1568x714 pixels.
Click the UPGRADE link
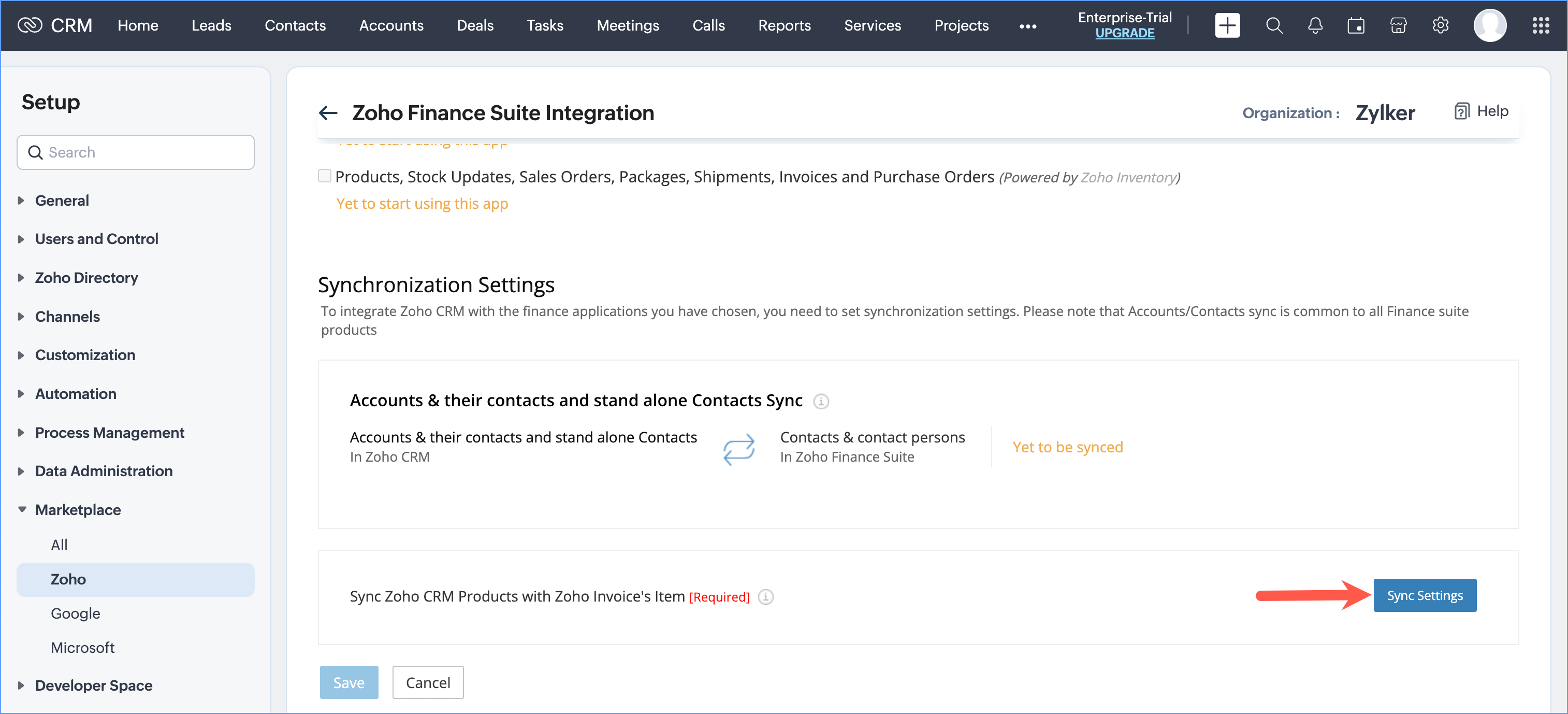tap(1124, 33)
